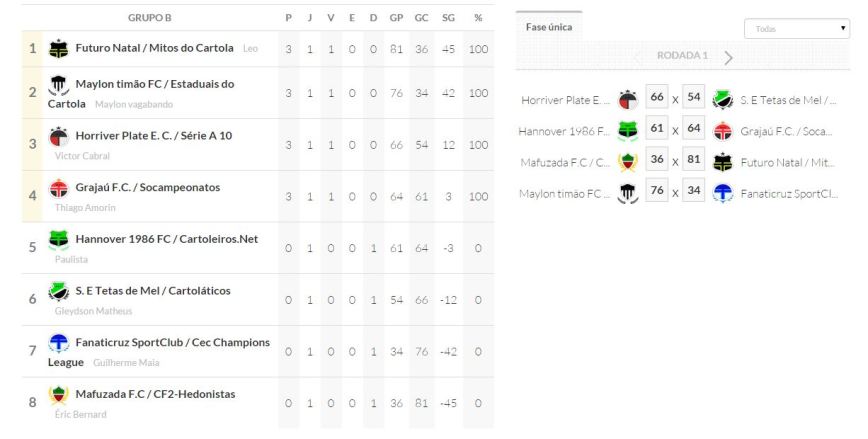Select the Fase única tab
Image resolution: width=868 pixels, height=439 pixels.
pos(549,27)
